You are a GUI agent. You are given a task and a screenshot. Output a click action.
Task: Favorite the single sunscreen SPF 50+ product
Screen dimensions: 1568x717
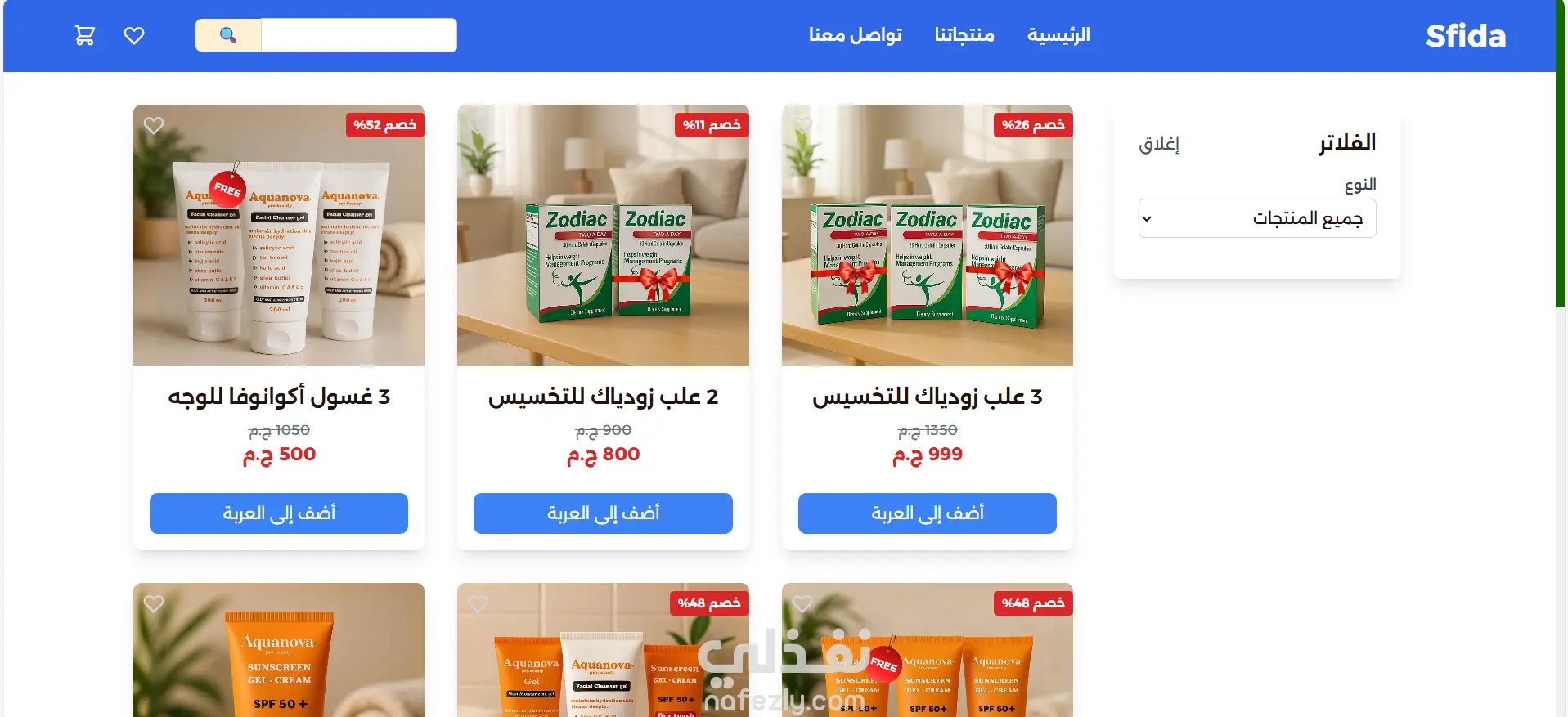coord(154,603)
